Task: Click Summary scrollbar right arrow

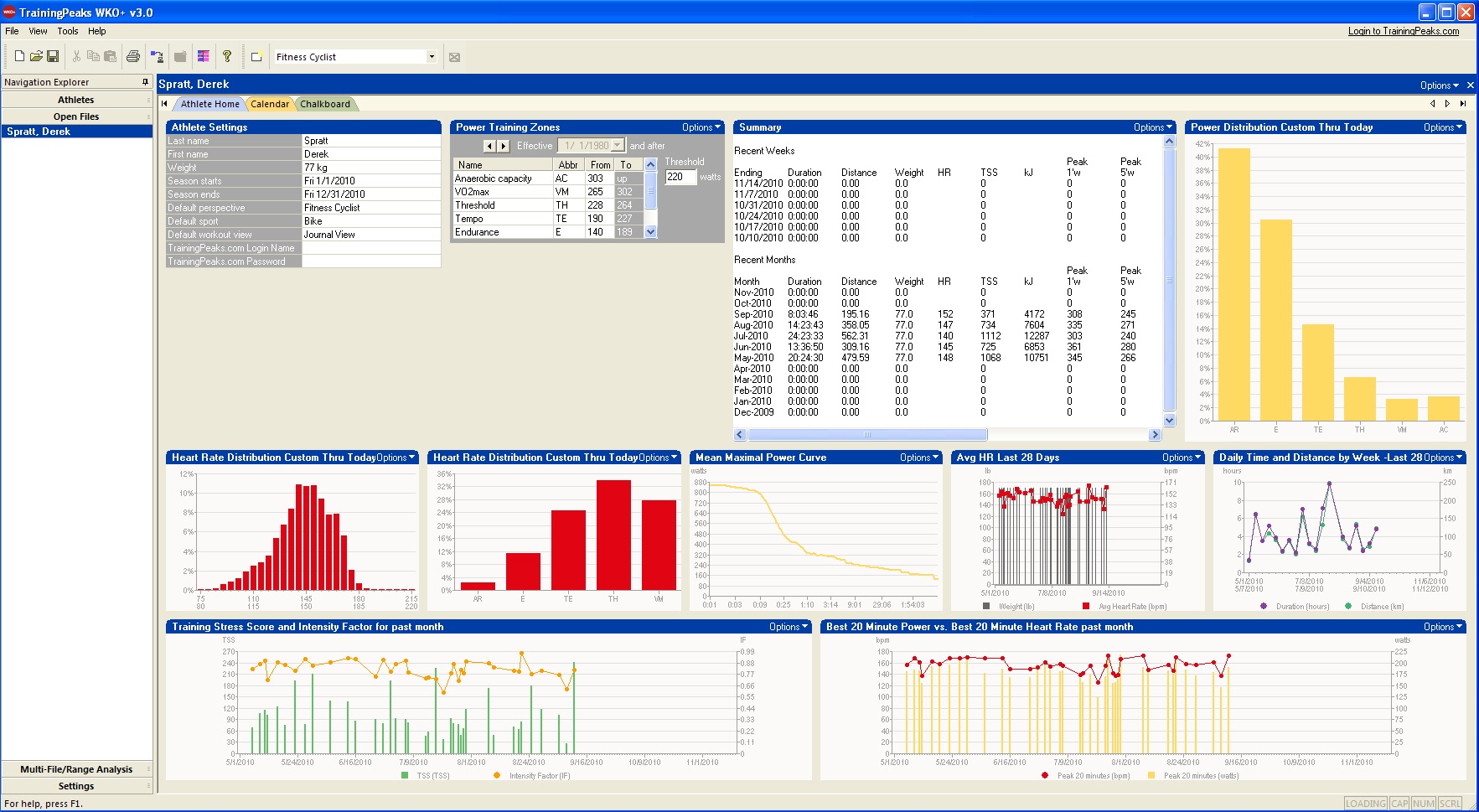Action: point(1155,434)
